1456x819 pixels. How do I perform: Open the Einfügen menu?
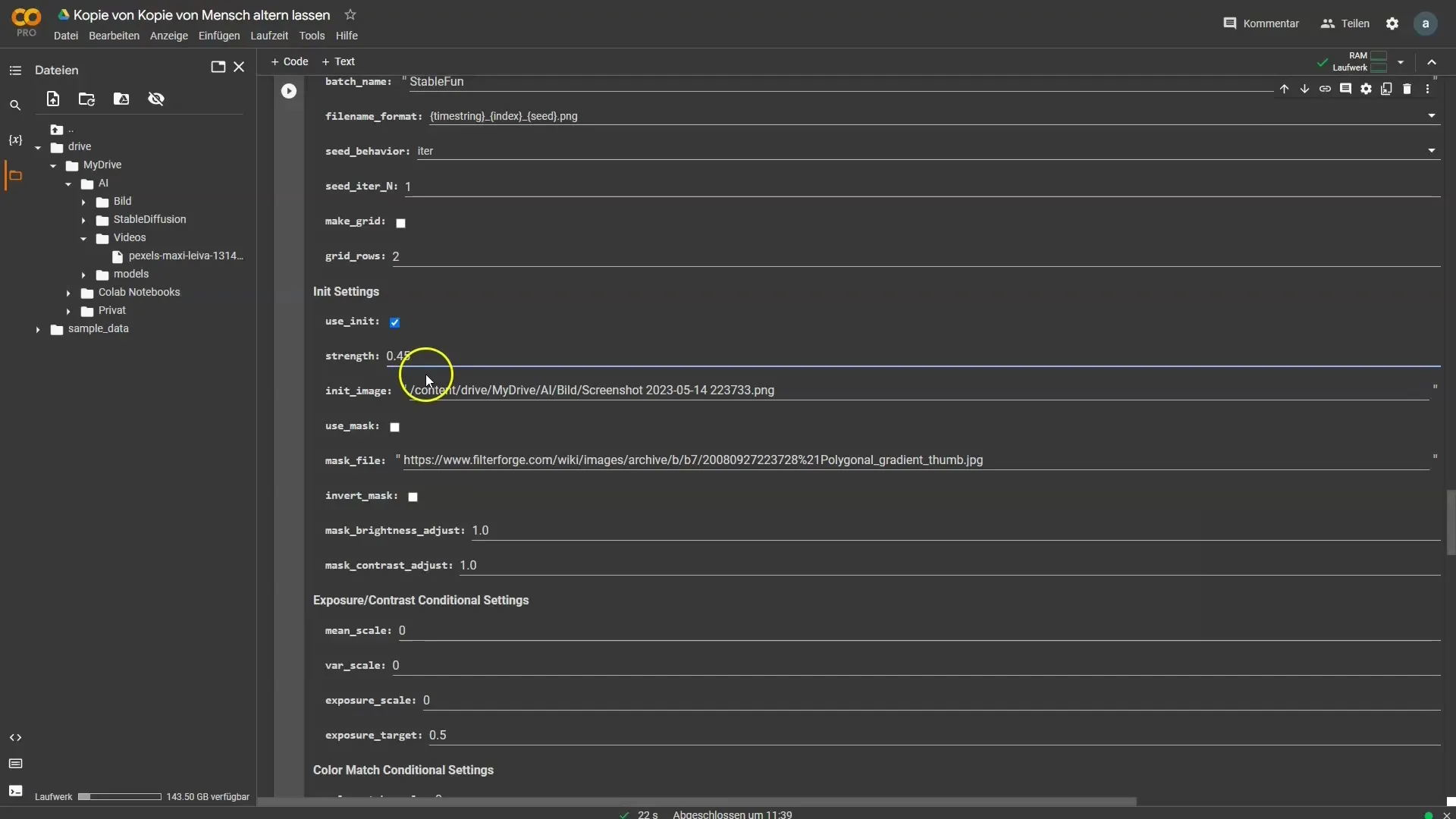(219, 36)
